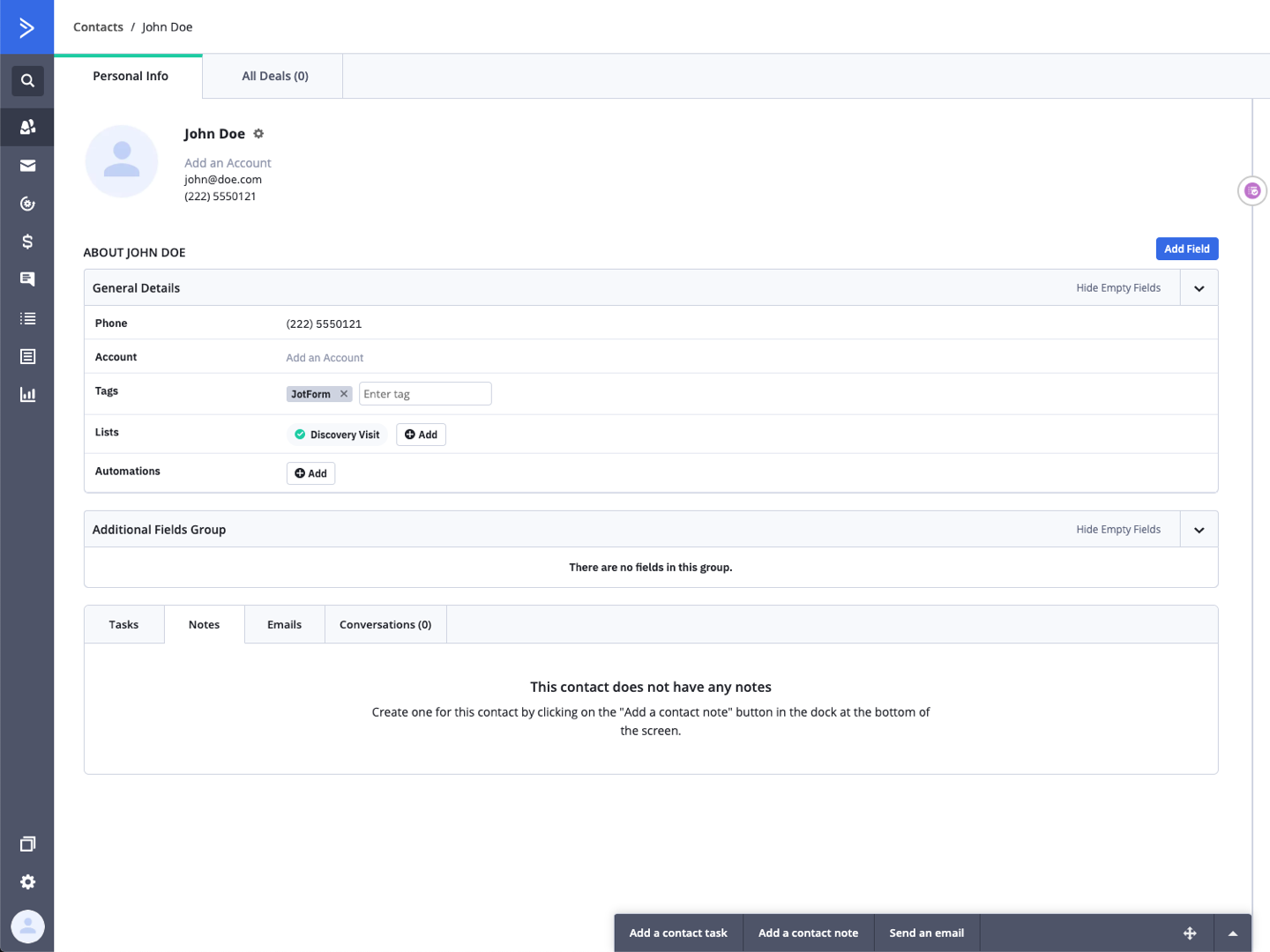Image resolution: width=1270 pixels, height=952 pixels.
Task: Switch to All Deals (0) tab
Action: click(274, 77)
